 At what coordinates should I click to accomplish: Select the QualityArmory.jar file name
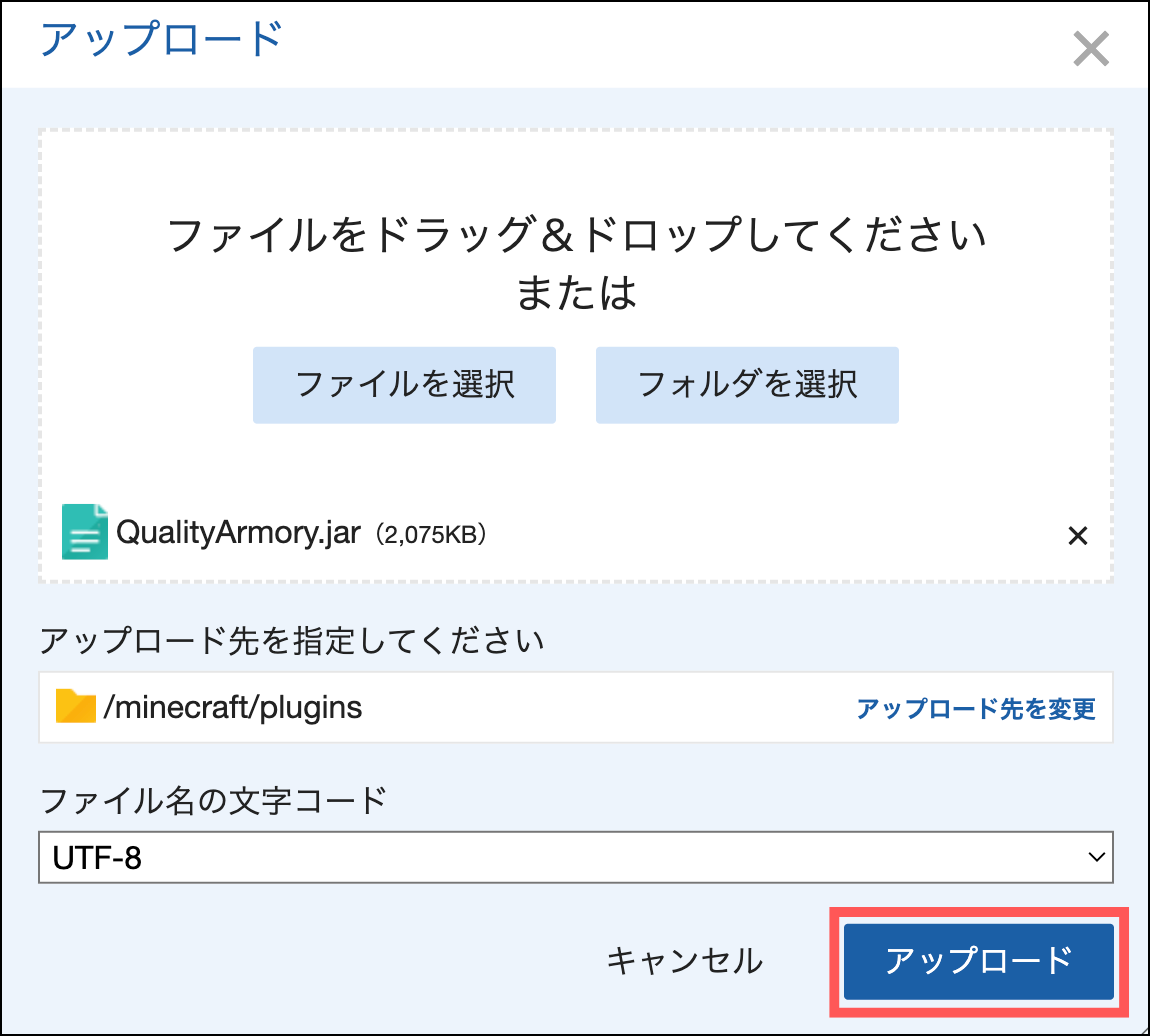coord(238,532)
